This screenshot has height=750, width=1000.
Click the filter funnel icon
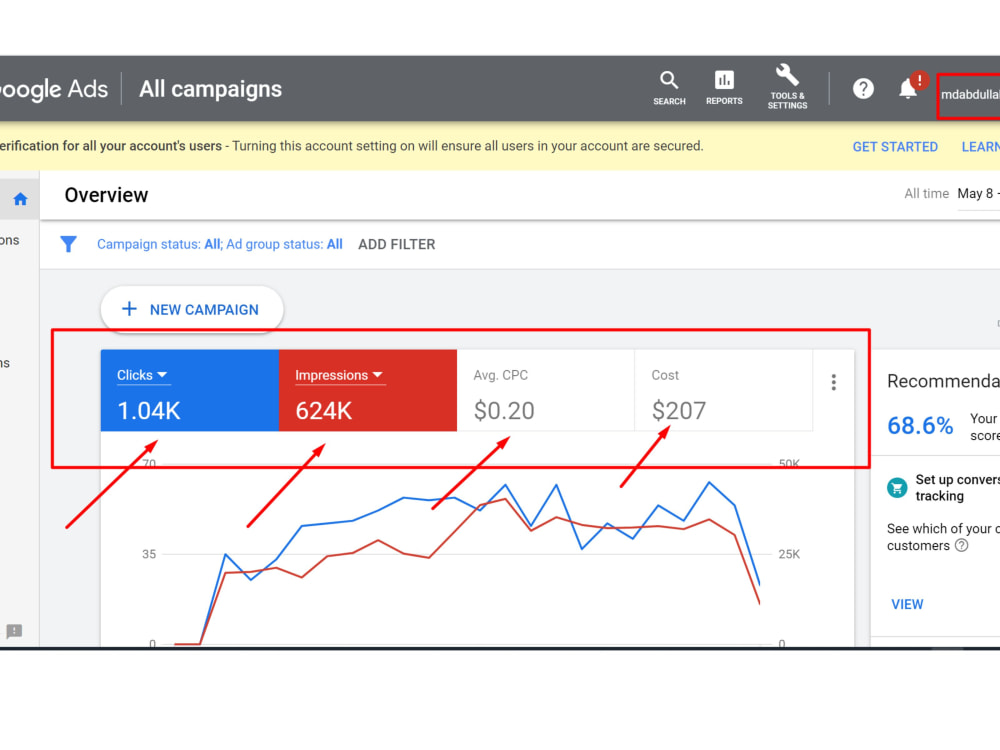(68, 244)
